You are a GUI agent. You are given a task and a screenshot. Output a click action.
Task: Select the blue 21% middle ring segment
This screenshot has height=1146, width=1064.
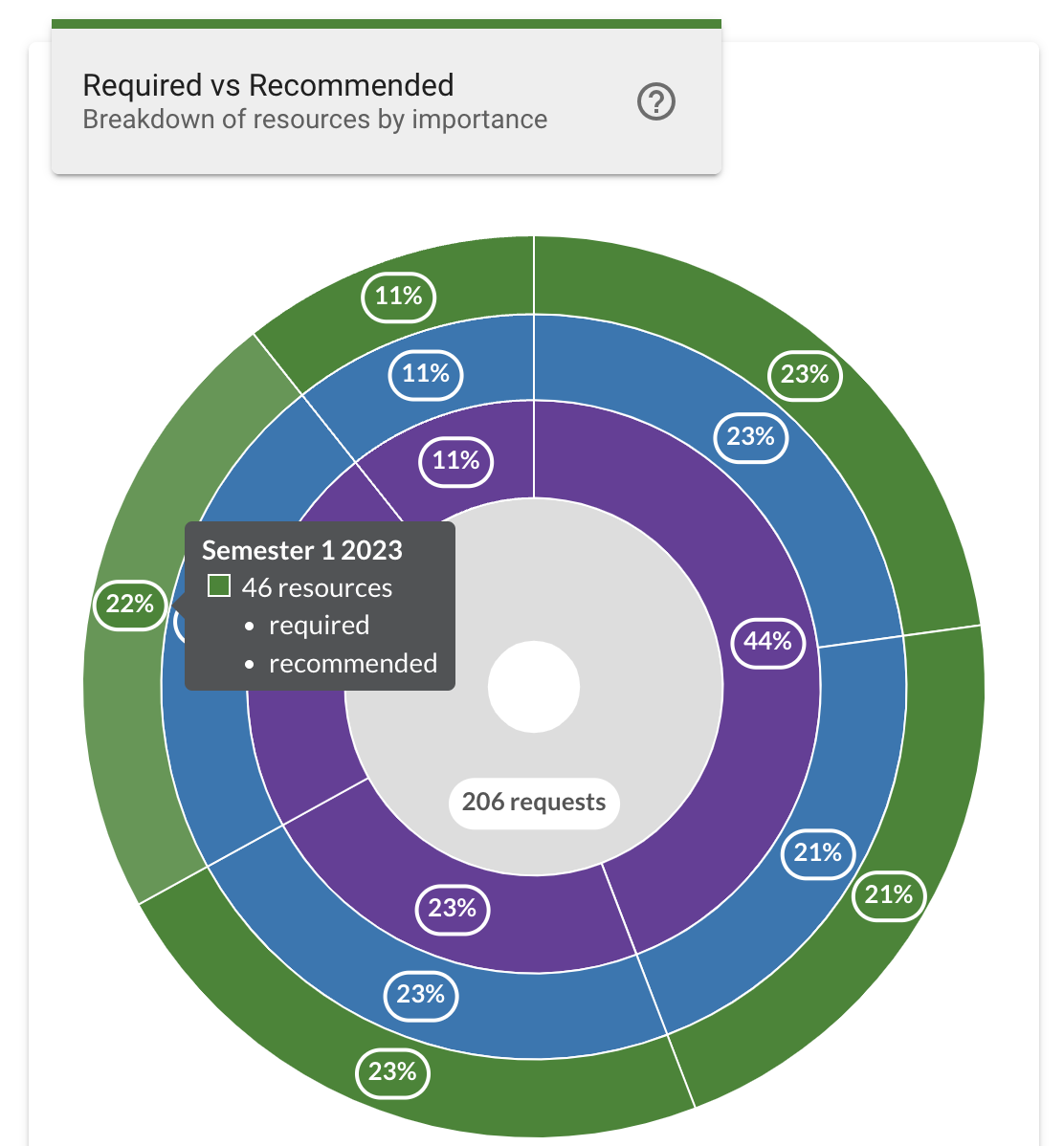(x=817, y=853)
